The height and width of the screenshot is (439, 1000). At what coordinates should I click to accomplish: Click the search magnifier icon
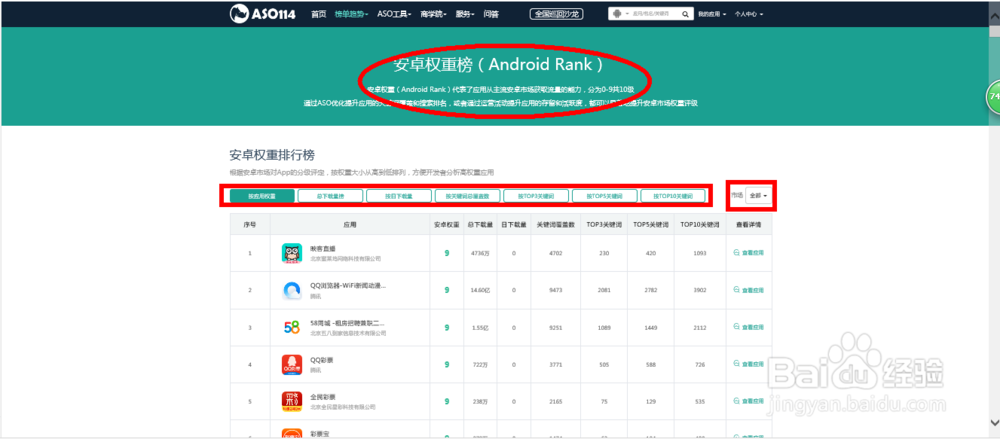pos(685,13)
